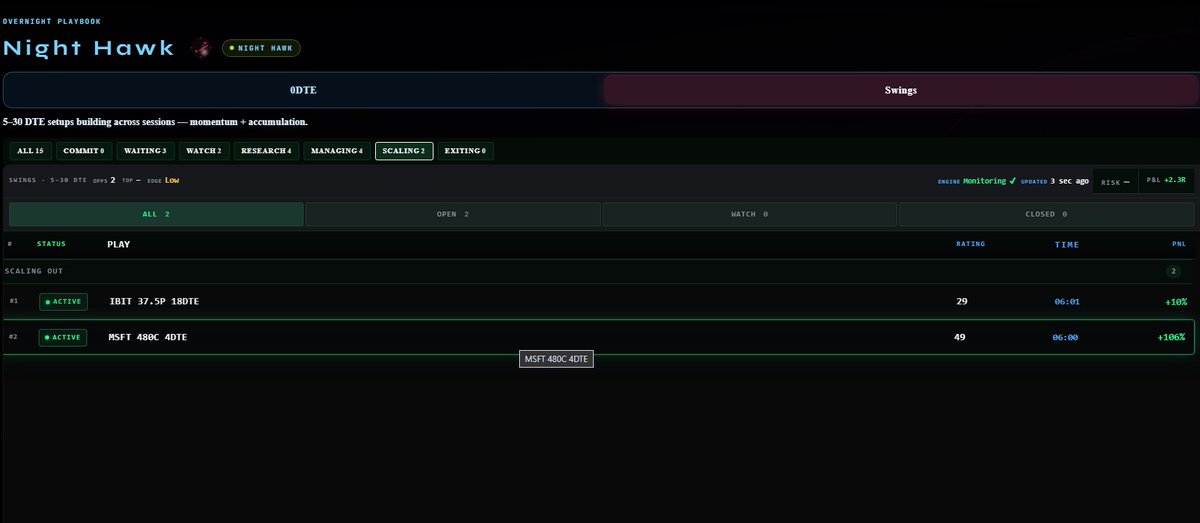Select the ALL 15 filter chip
The height and width of the screenshot is (523, 1200).
[30, 151]
